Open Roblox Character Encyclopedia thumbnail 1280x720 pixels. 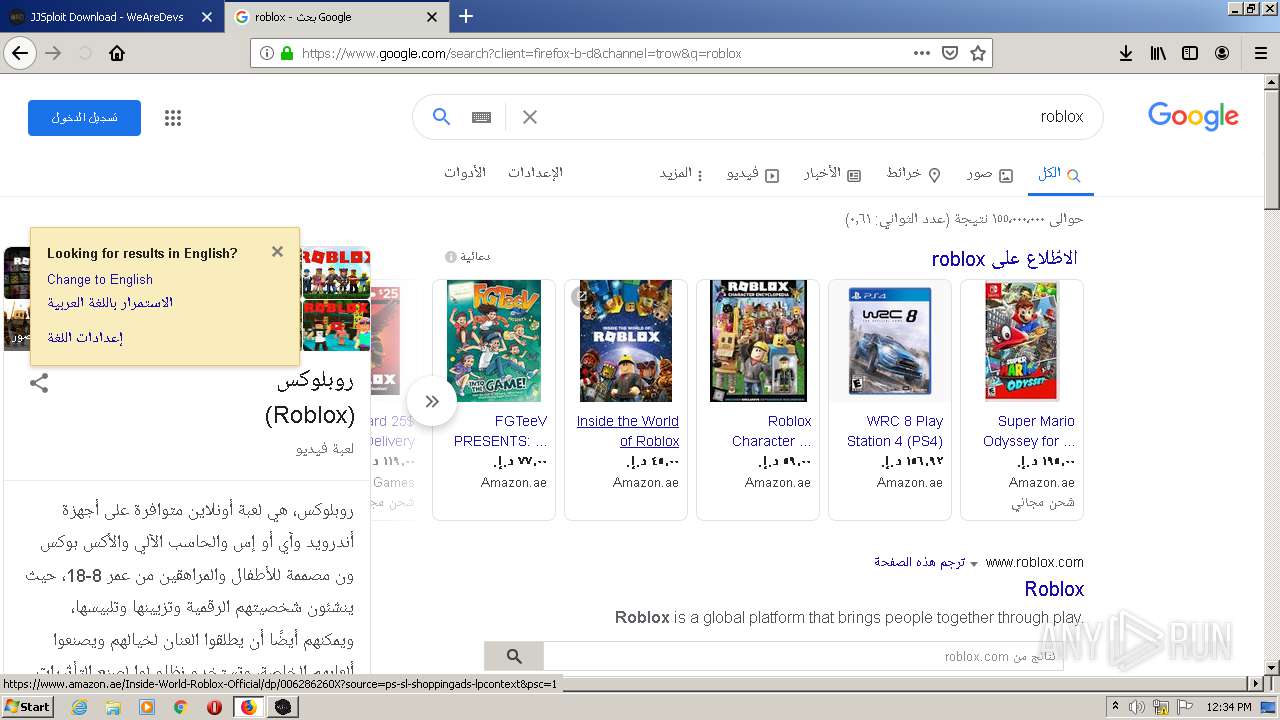[758, 341]
